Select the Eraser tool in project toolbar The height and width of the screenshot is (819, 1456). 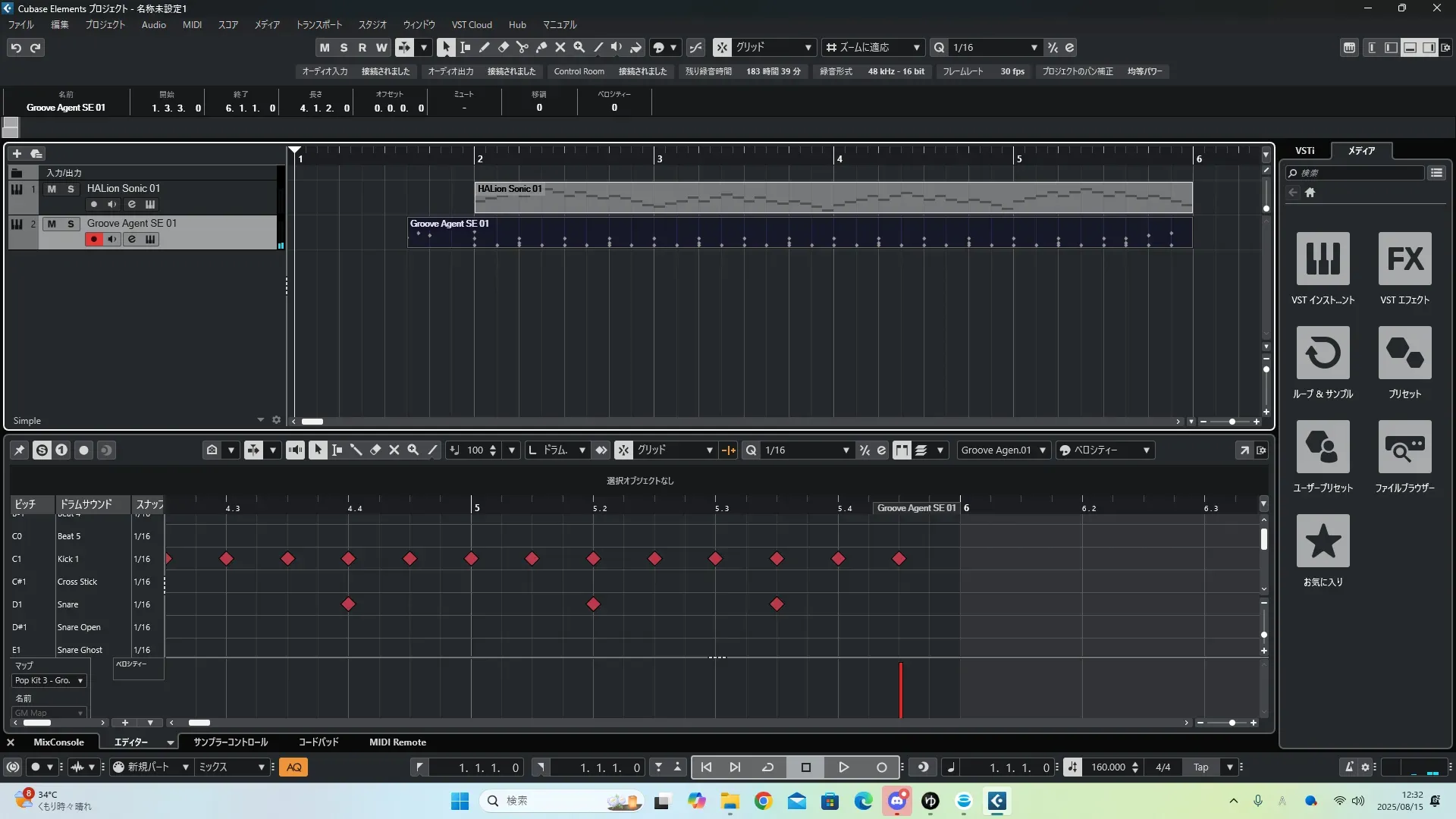click(x=503, y=47)
